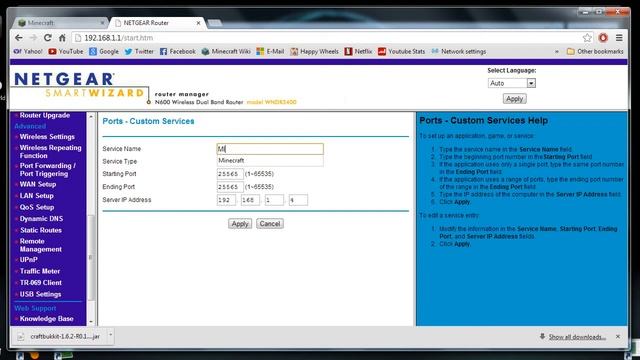Open downloaded craftbukkit jar file
Viewport: 640px width, 360px height.
coord(60,336)
